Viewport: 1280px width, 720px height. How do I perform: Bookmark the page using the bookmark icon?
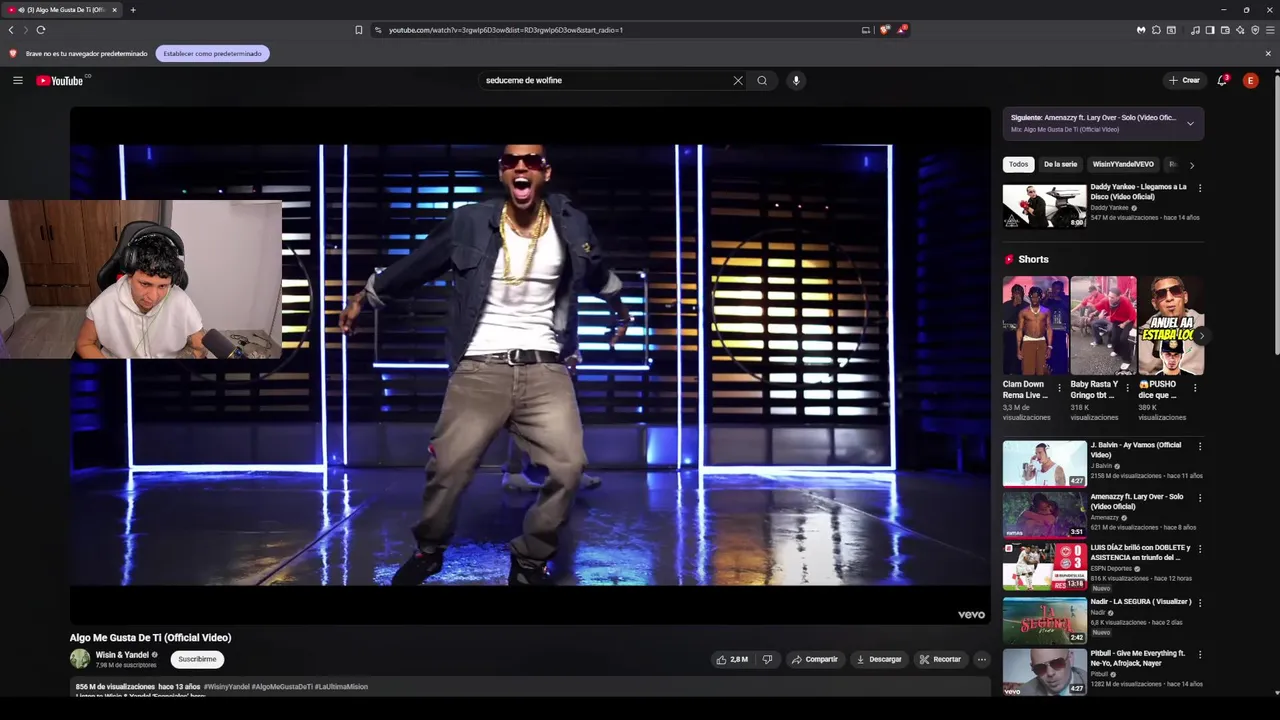(x=358, y=30)
